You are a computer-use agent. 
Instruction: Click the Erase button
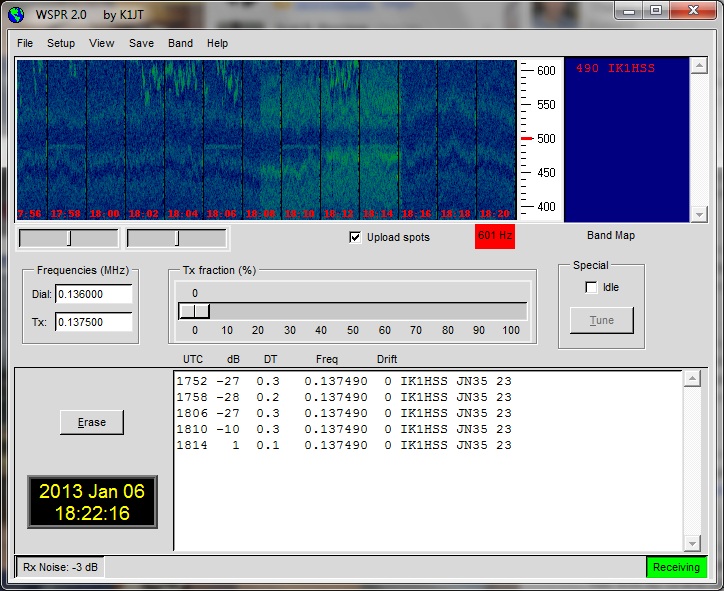(92, 422)
